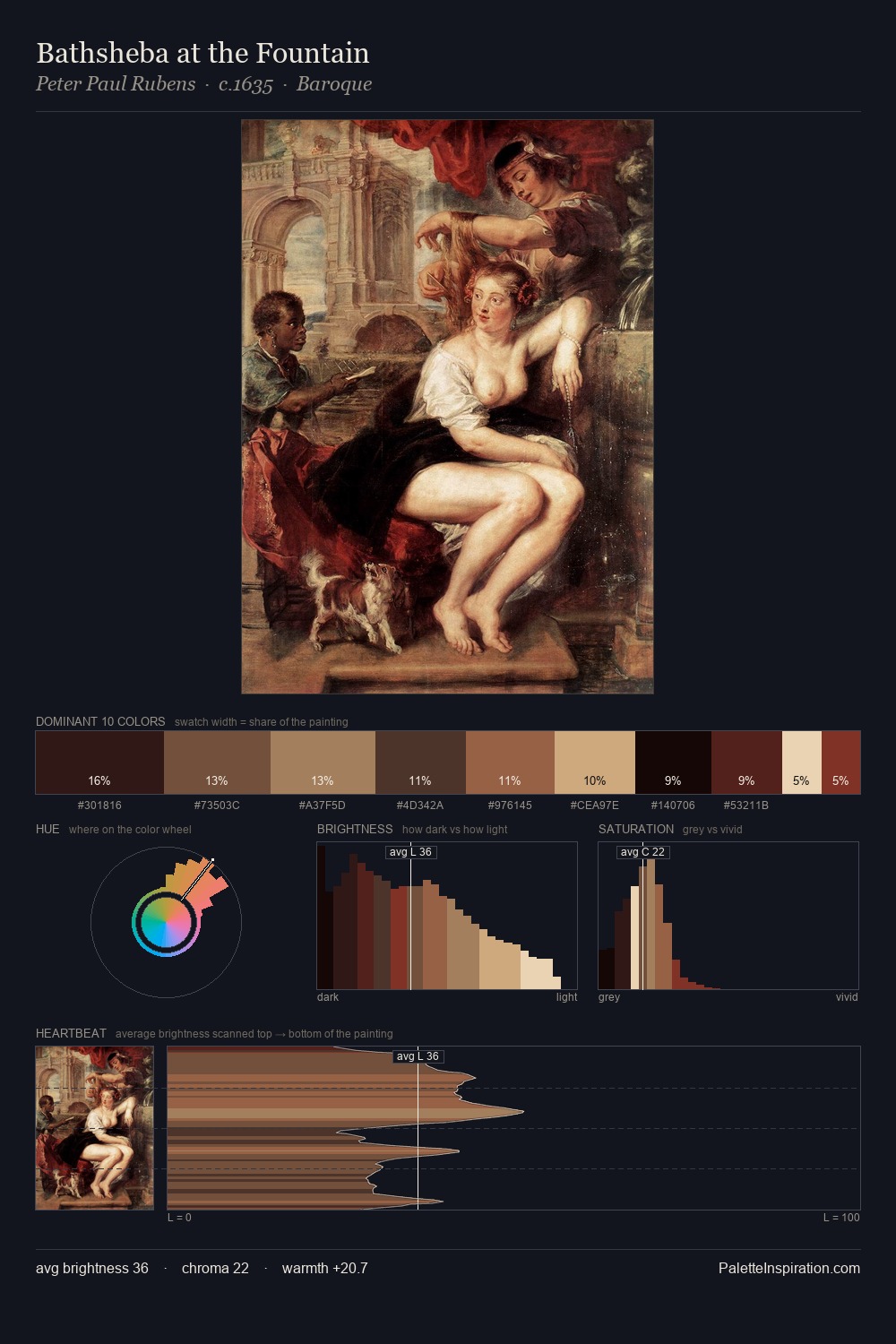Click the "light" axis label
The image size is (896, 1344).
point(566,996)
